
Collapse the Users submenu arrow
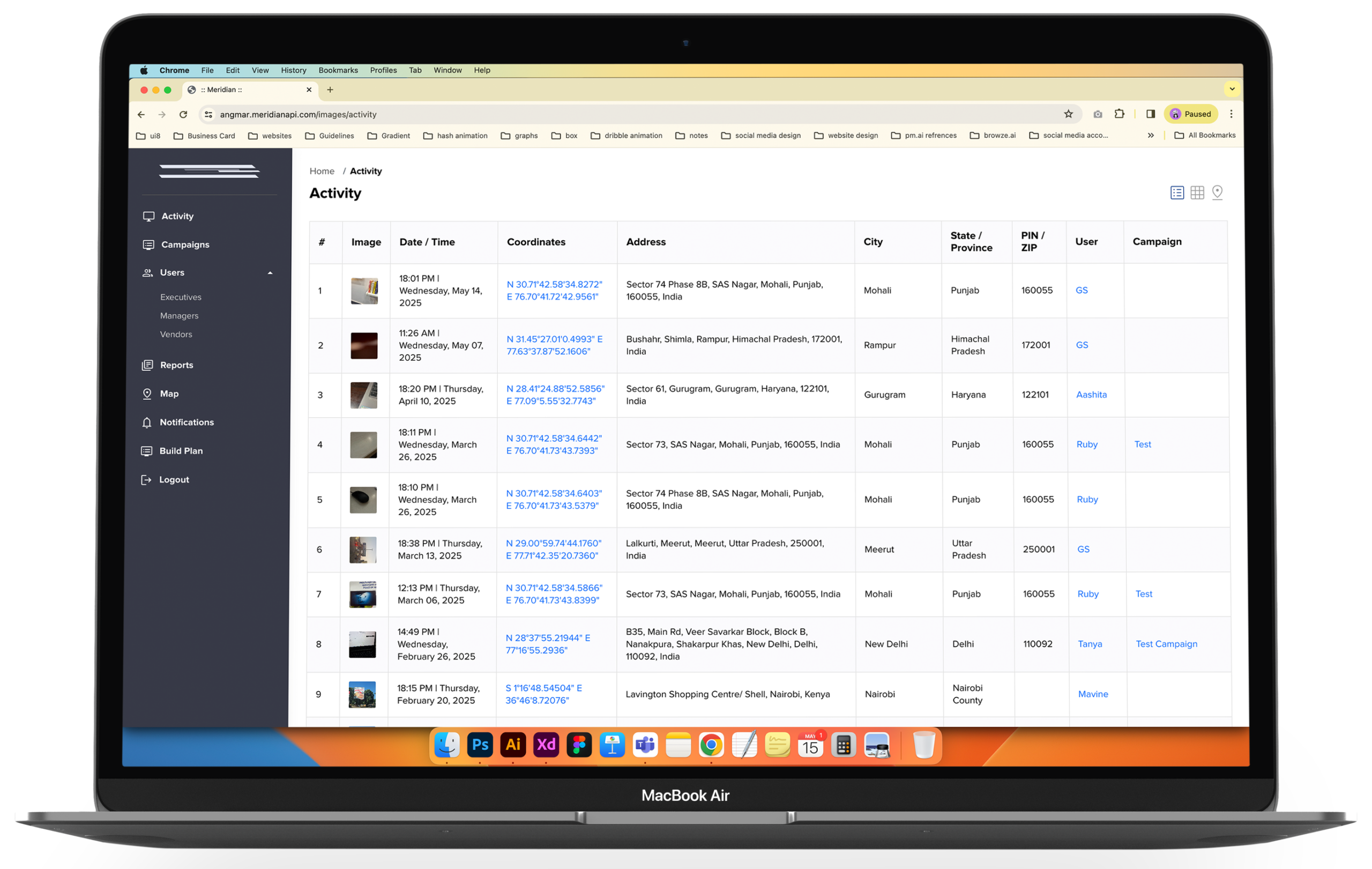pos(270,273)
